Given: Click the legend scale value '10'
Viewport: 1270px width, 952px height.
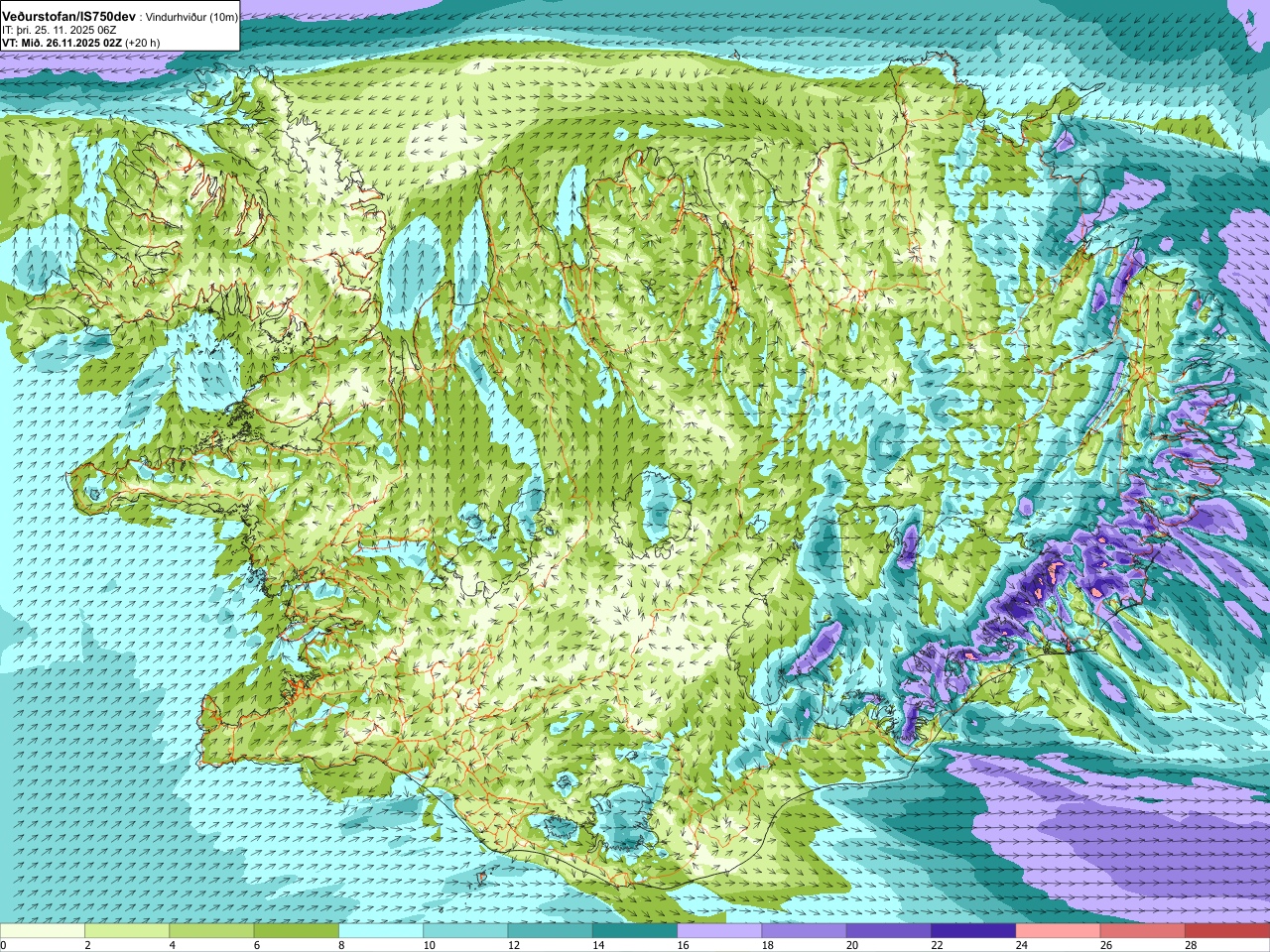Looking at the screenshot, I should point(430,945).
